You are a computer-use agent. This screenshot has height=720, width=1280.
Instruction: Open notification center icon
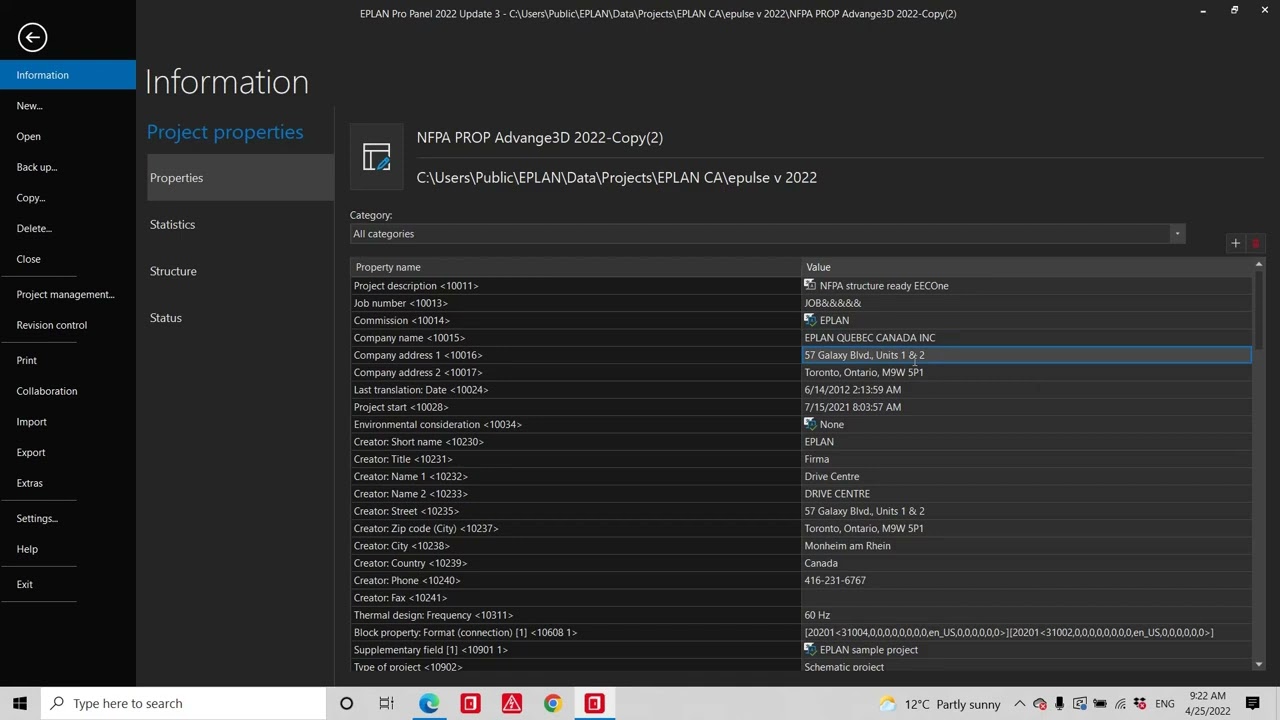pyautogui.click(x=1253, y=703)
